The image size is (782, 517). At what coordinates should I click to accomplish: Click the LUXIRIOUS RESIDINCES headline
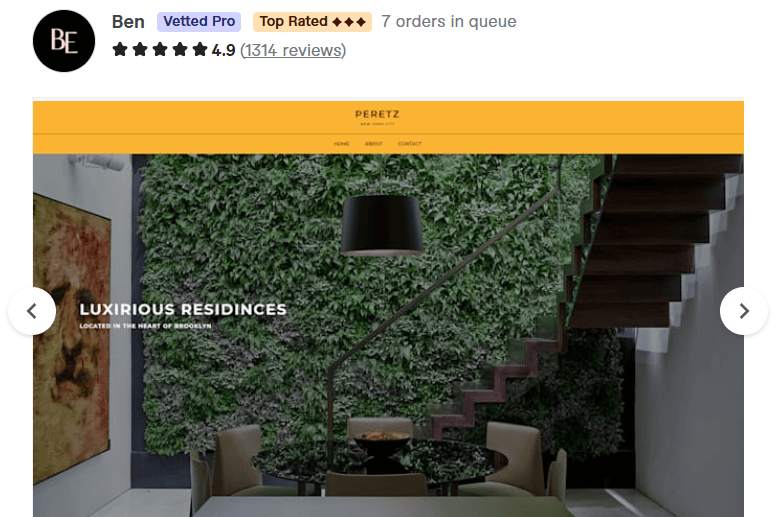(x=183, y=309)
